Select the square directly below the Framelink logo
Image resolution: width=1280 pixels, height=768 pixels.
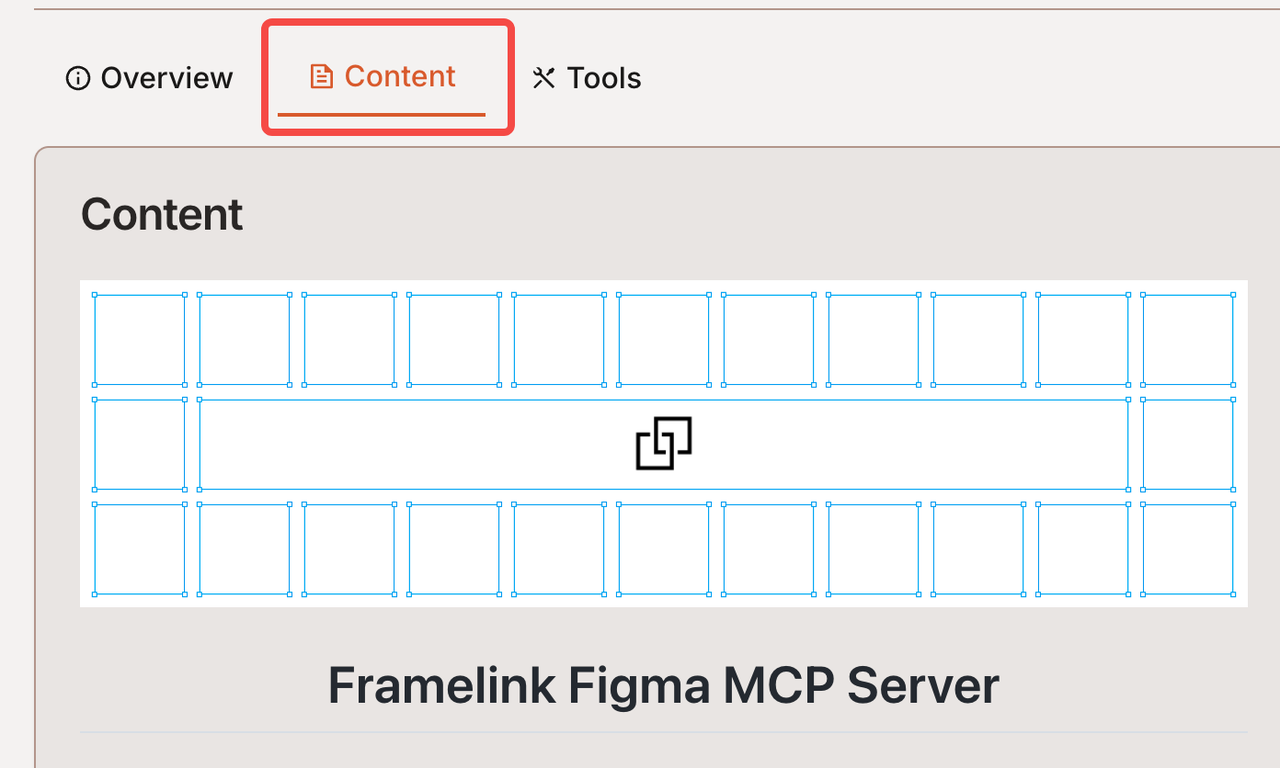tap(664, 549)
